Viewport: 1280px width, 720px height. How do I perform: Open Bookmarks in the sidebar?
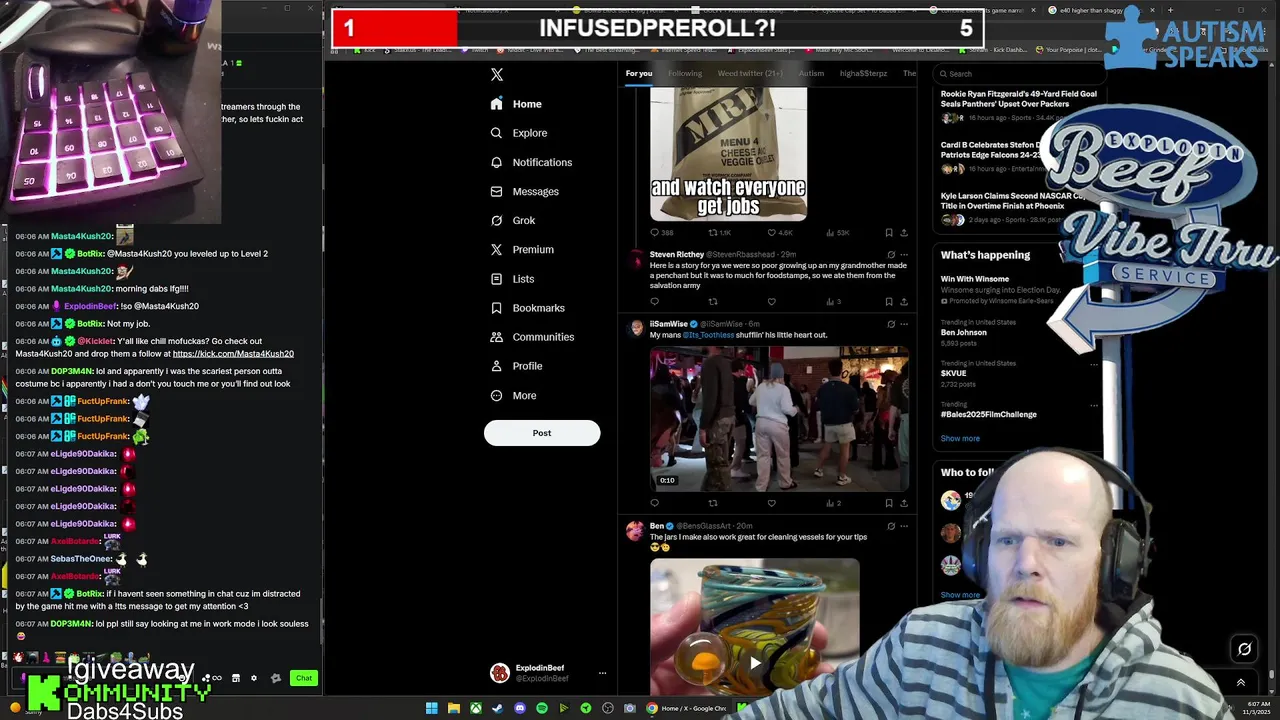[527, 308]
